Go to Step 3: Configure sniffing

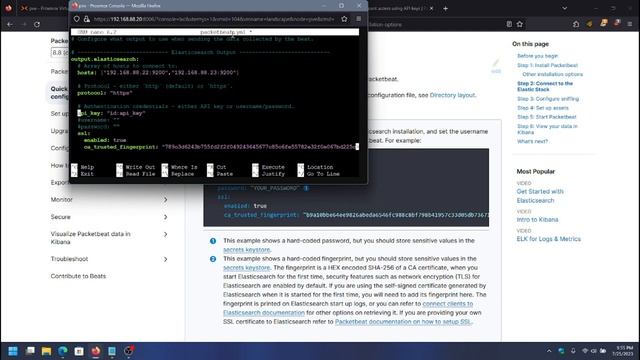click(x=548, y=99)
